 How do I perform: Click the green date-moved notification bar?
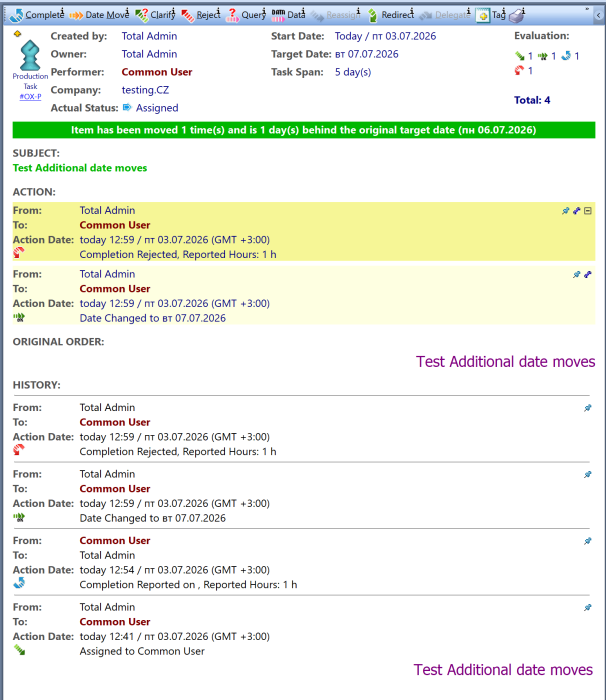click(304, 130)
